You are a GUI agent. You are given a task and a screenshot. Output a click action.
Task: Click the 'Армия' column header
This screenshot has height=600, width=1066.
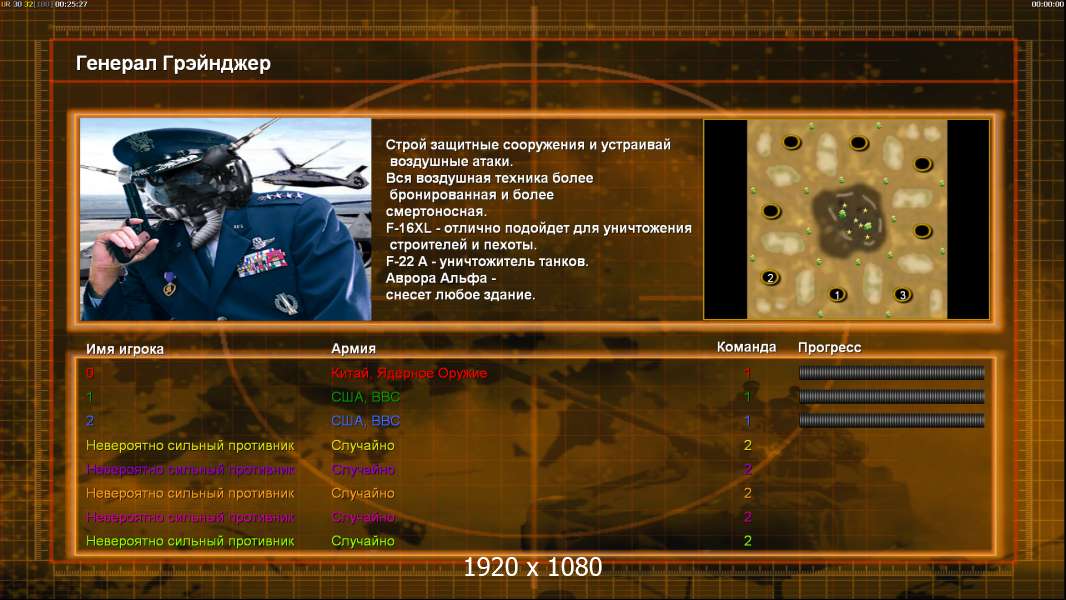pyautogui.click(x=353, y=348)
